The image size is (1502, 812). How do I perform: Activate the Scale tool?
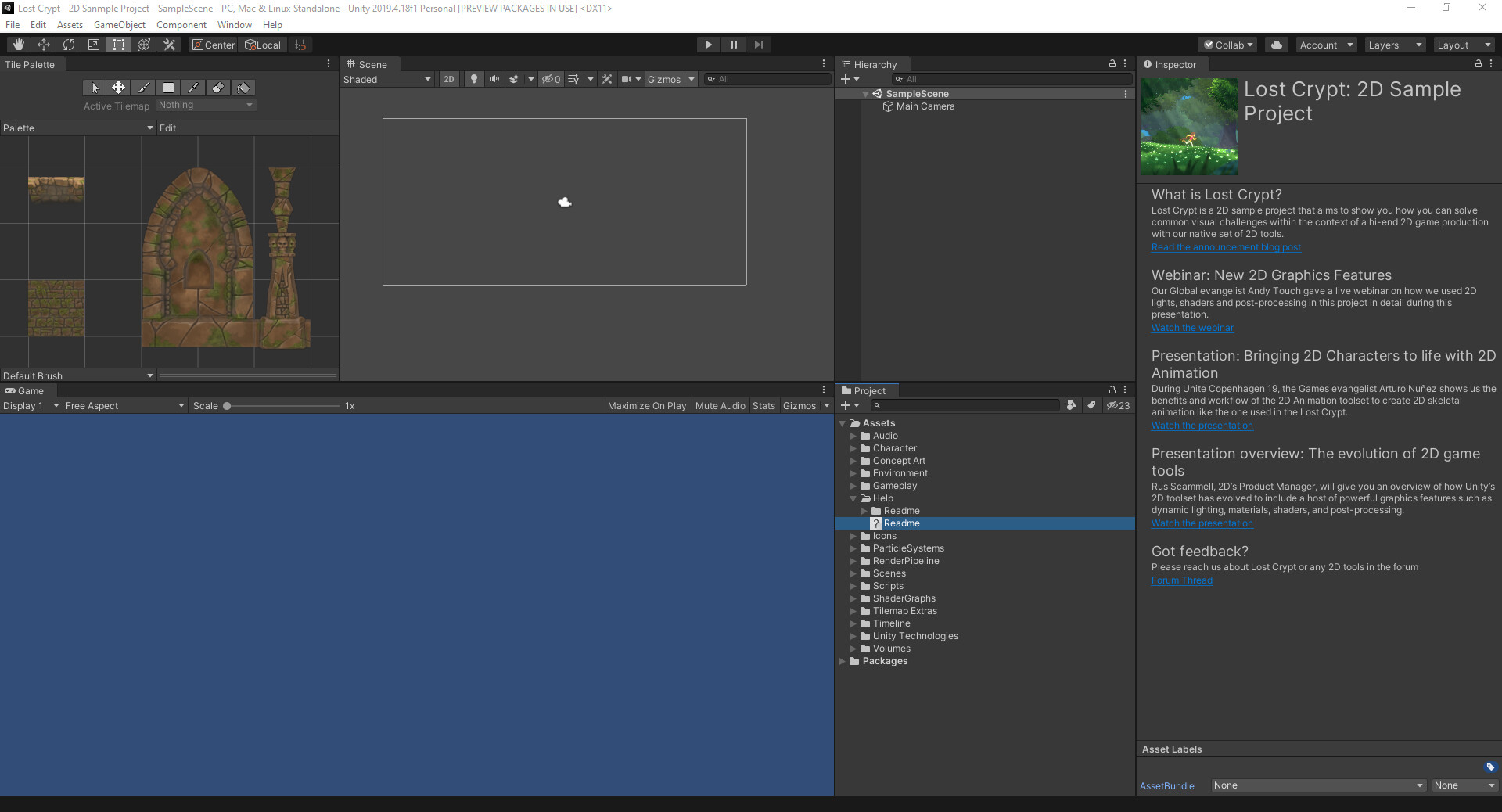[x=93, y=45]
